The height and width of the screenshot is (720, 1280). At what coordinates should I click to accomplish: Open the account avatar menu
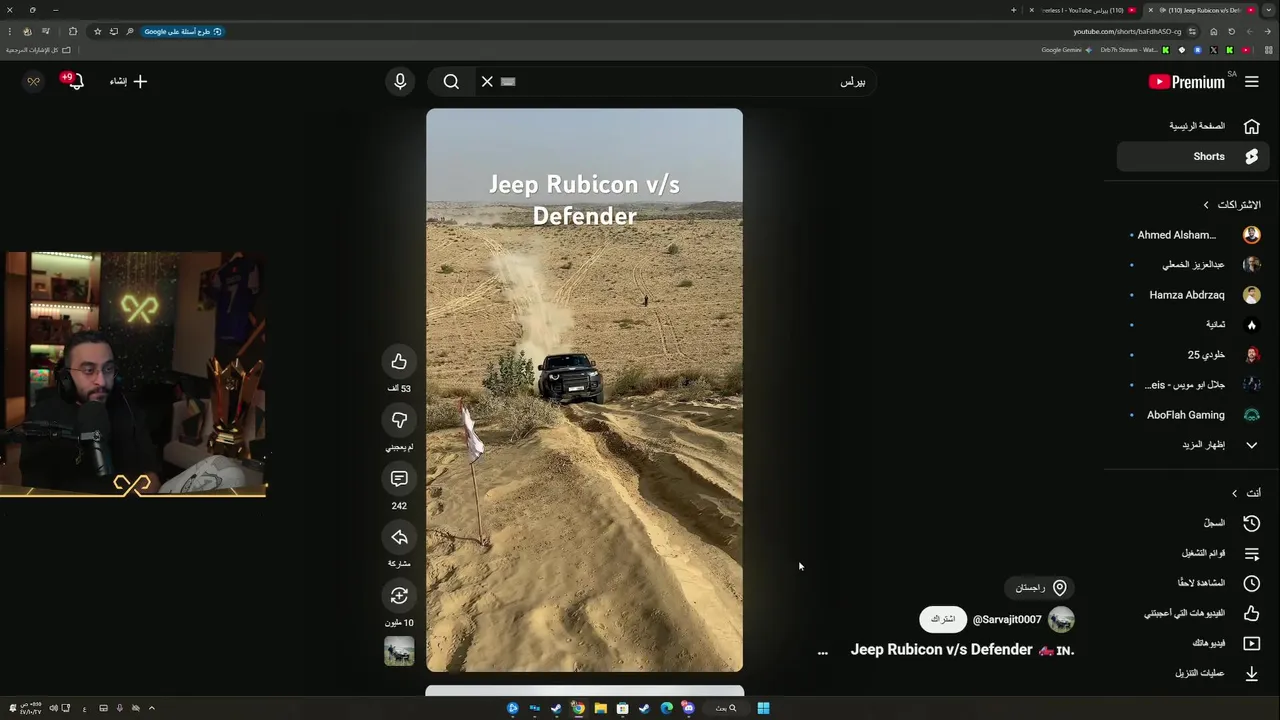(x=33, y=81)
